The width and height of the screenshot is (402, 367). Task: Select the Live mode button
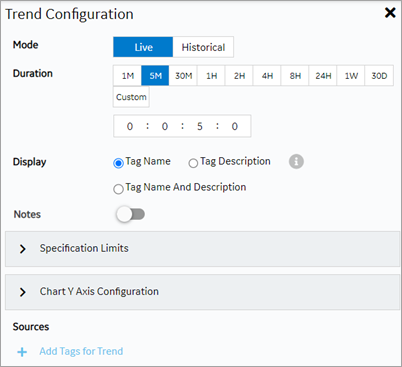pos(143,47)
